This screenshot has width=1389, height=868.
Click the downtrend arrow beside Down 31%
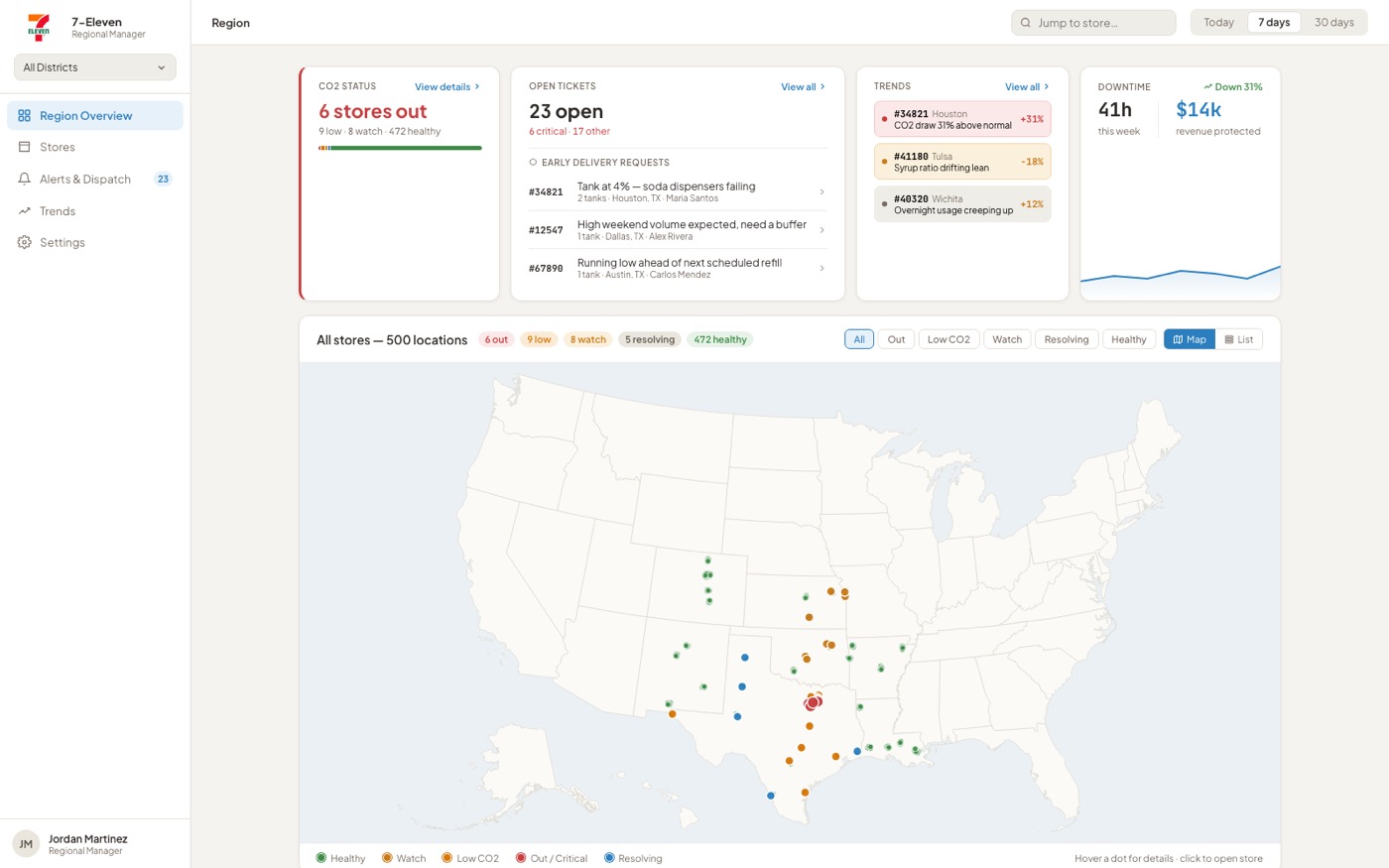point(1207,87)
